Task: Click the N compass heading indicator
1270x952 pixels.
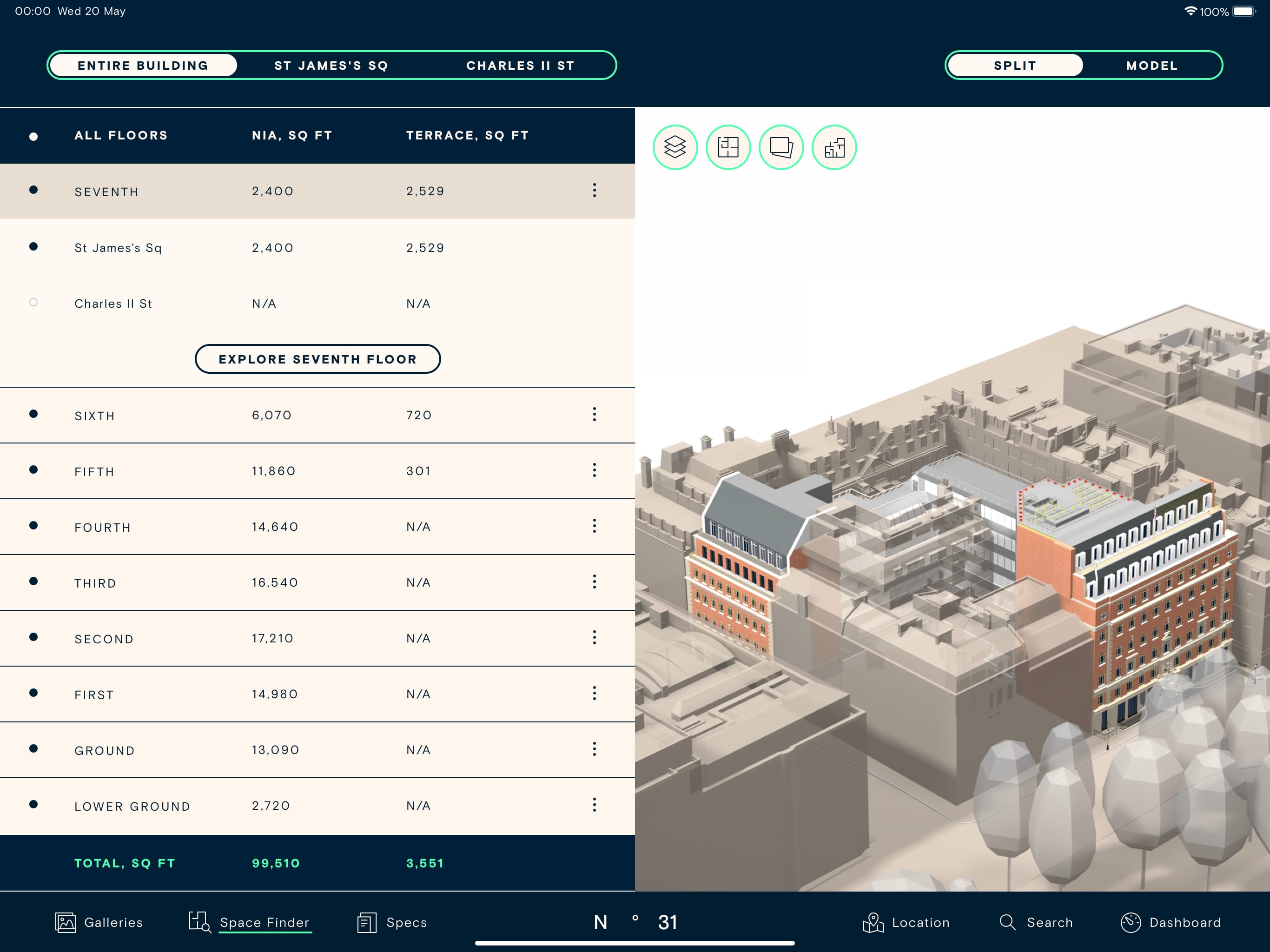Action: pyautogui.click(x=601, y=922)
